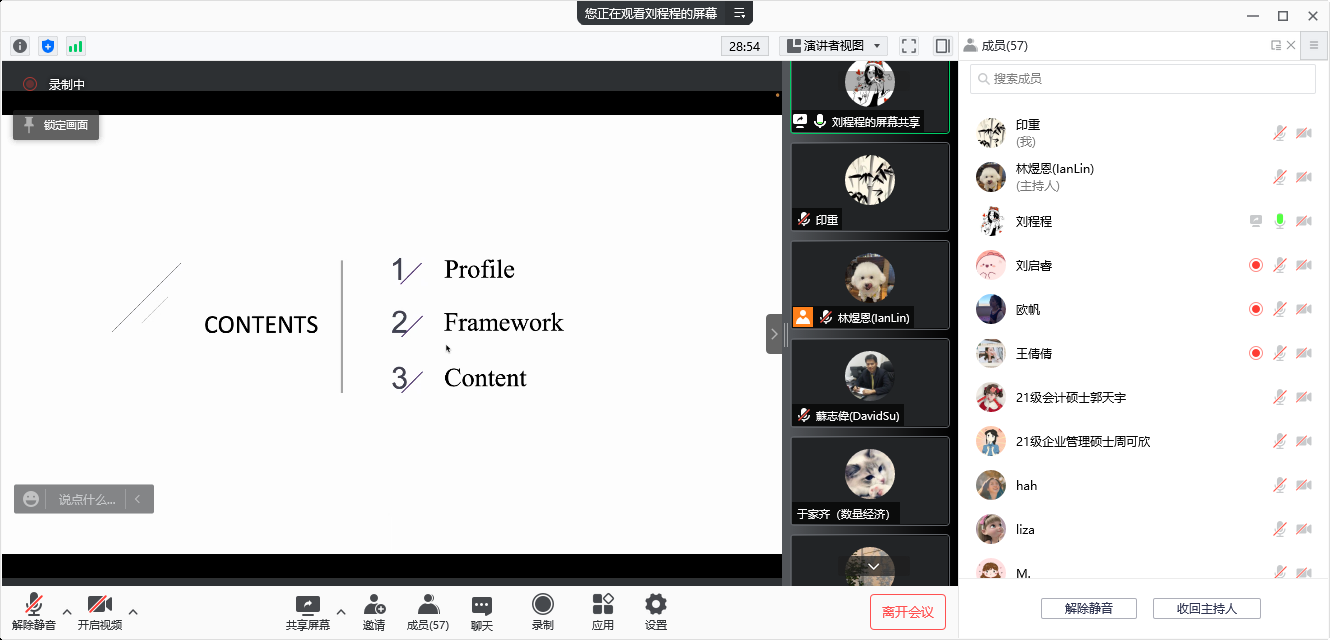Viewport: 1330px width, 640px height.
Task: Open the 成员(57) members tab
Action: coord(428,611)
